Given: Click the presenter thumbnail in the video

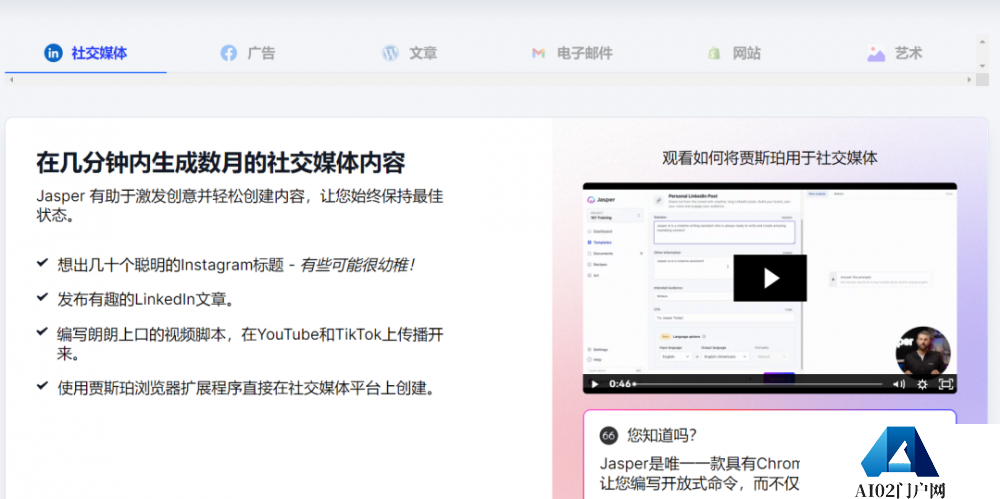Looking at the screenshot, I should pyautogui.click(x=923, y=354).
